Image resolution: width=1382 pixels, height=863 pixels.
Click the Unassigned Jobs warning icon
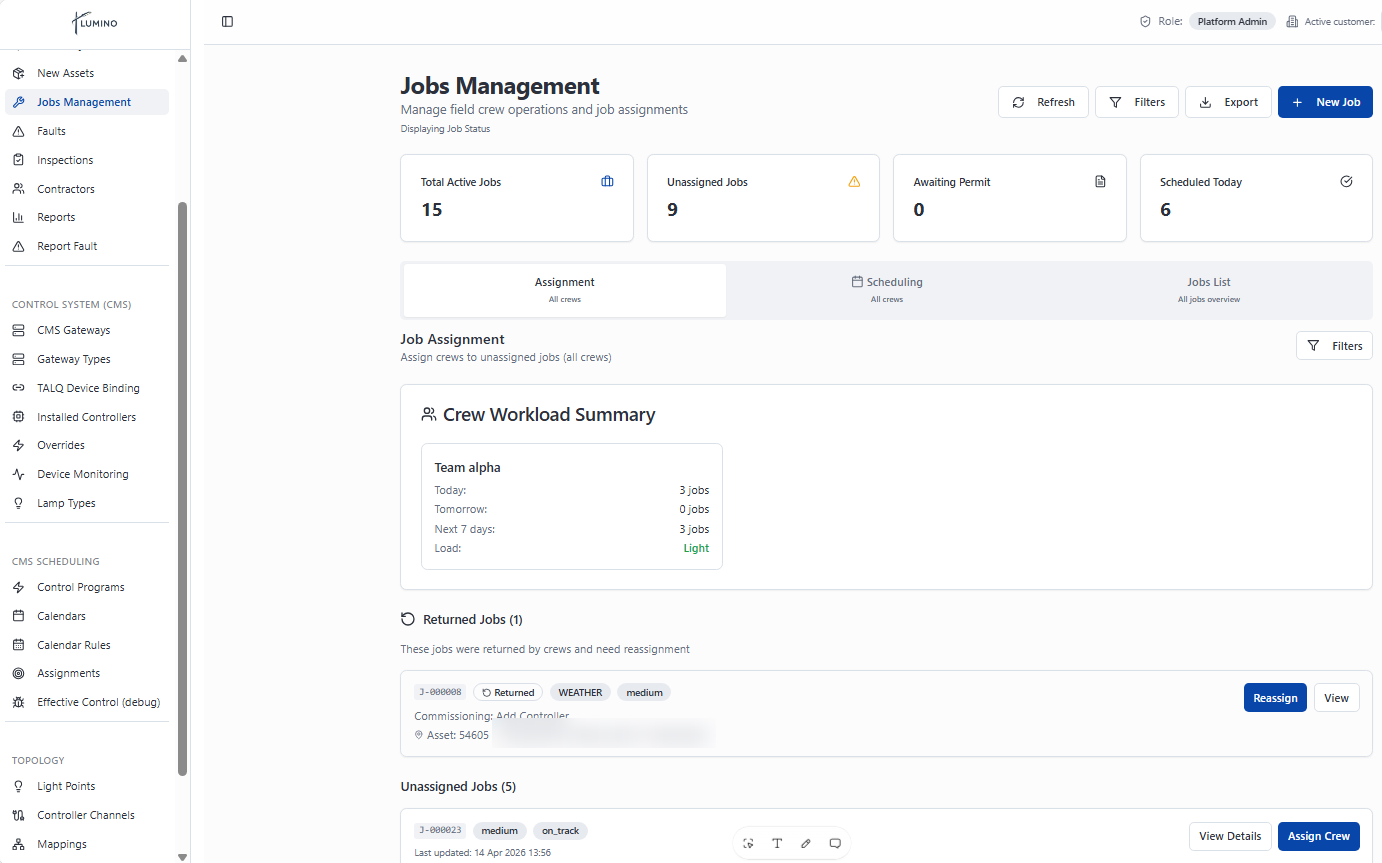point(854,182)
